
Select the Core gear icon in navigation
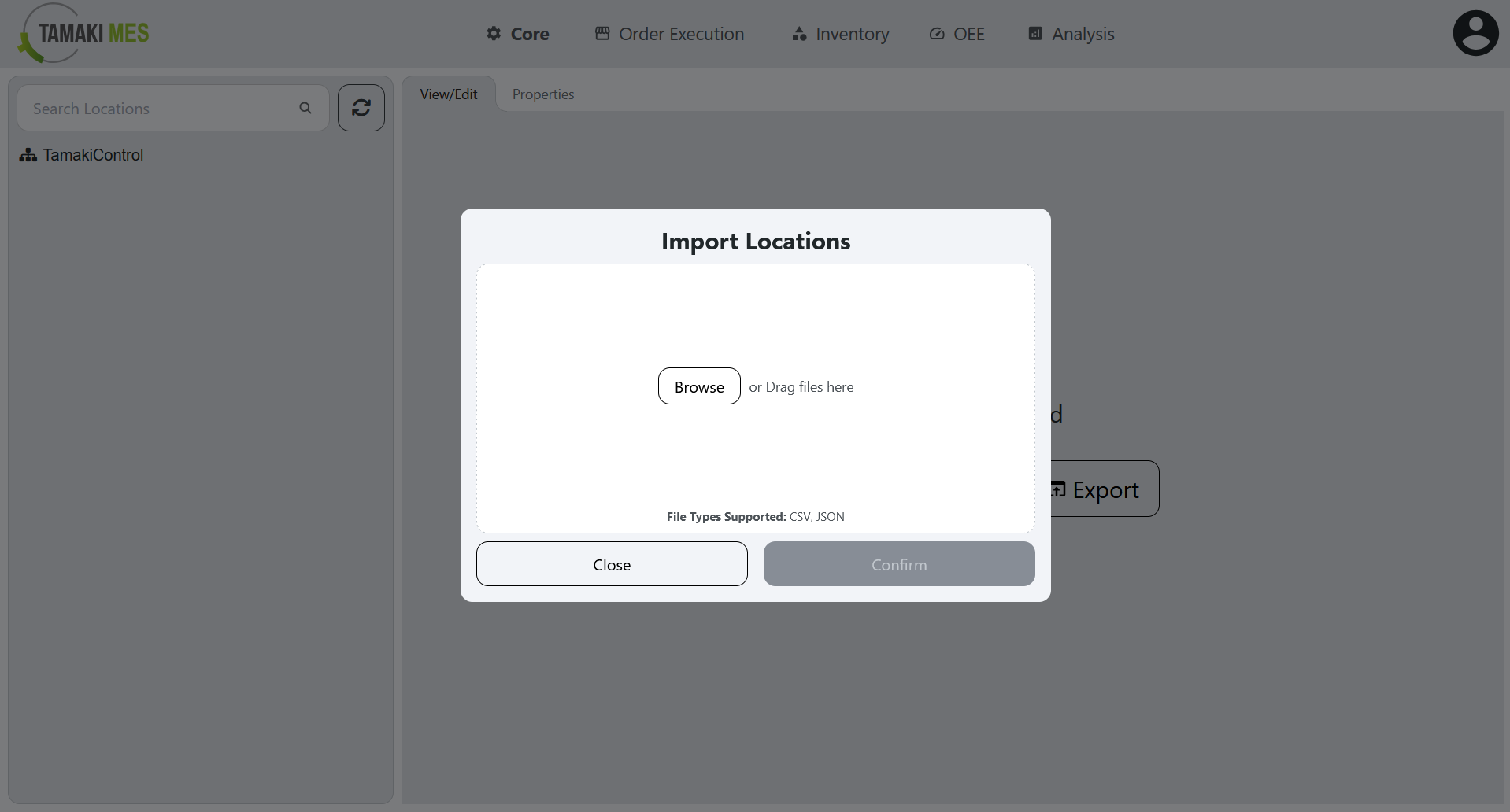[x=494, y=33]
